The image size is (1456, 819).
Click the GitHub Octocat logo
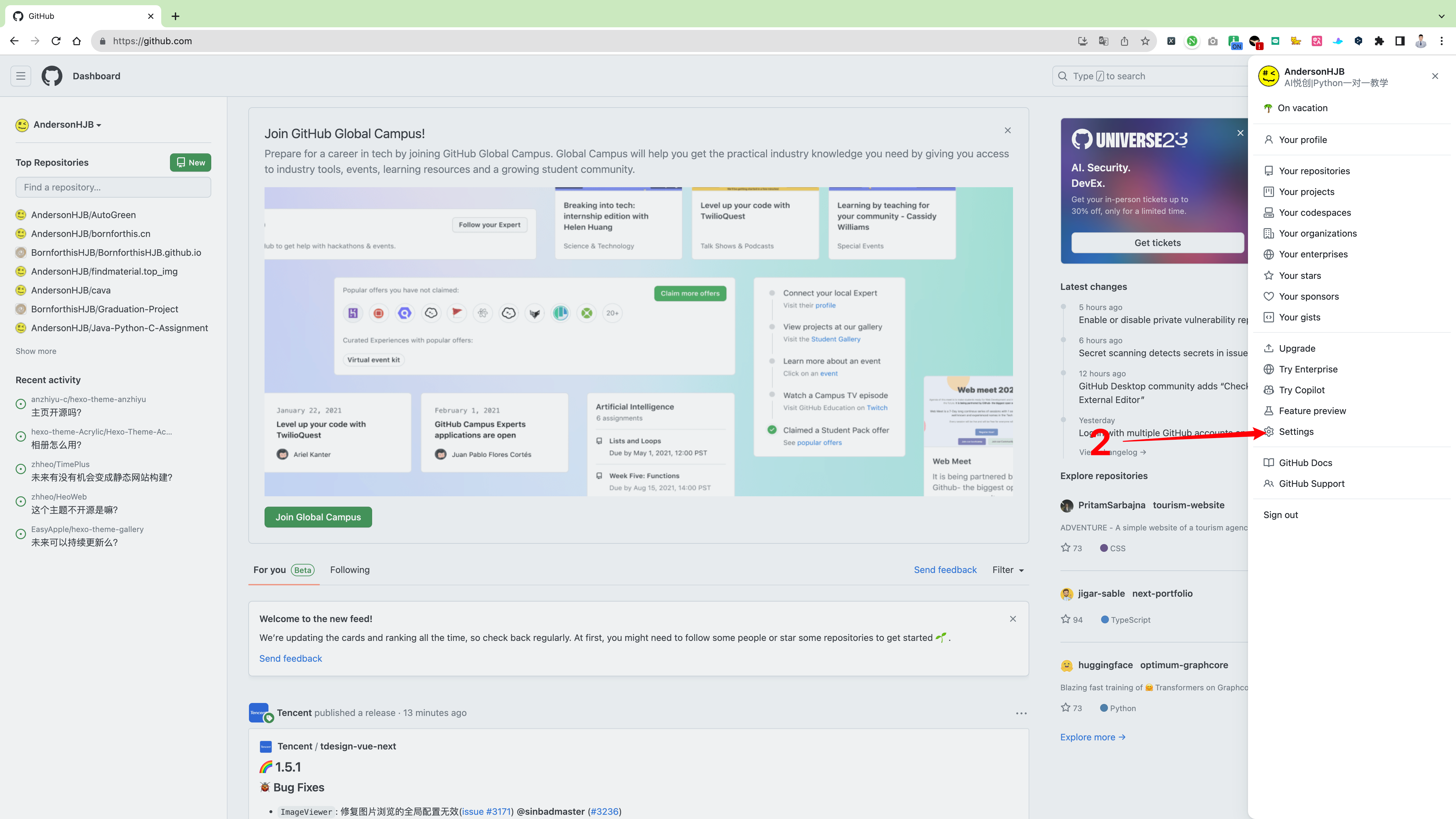pyautogui.click(x=52, y=76)
